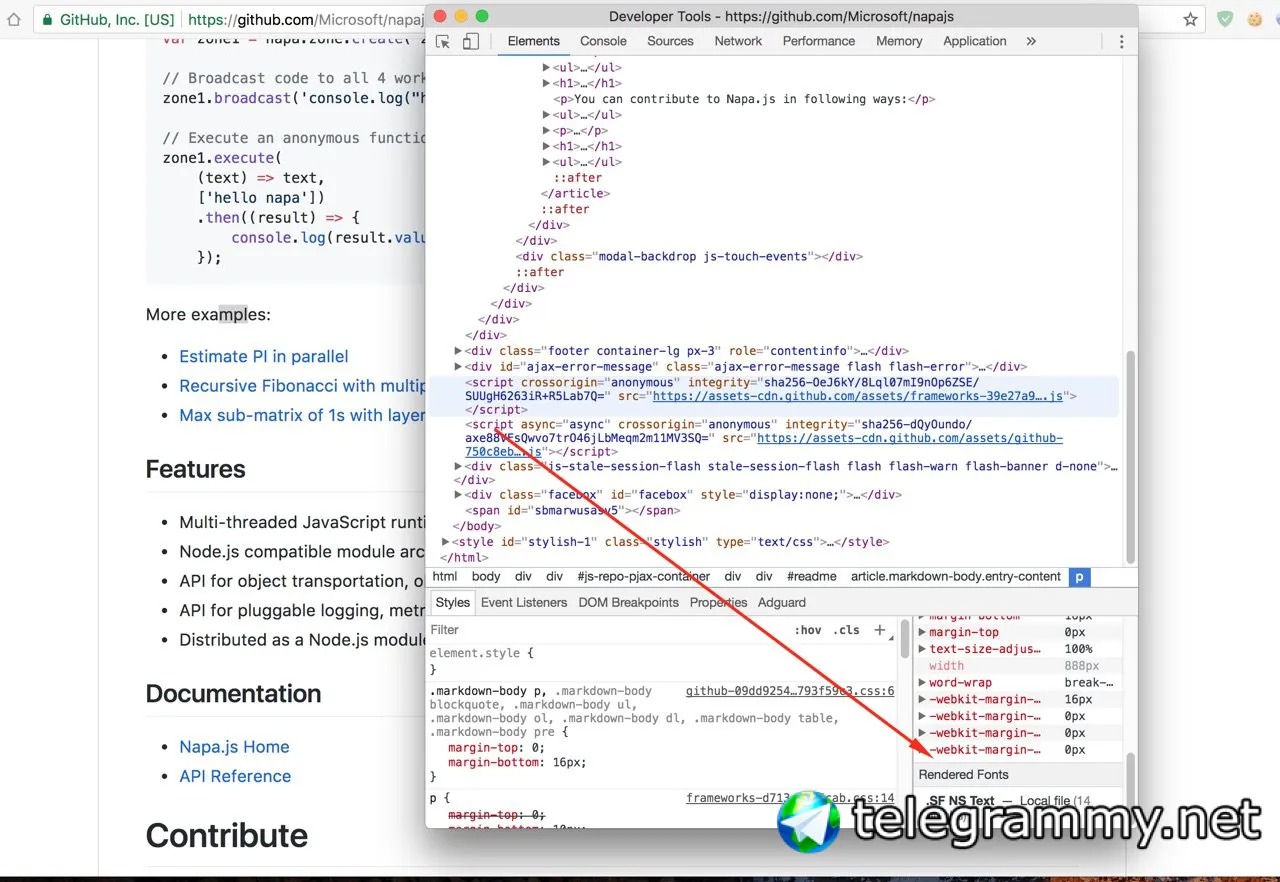Expand the js-stale-session-flash div node
The height and width of the screenshot is (882, 1280).
[x=459, y=467]
